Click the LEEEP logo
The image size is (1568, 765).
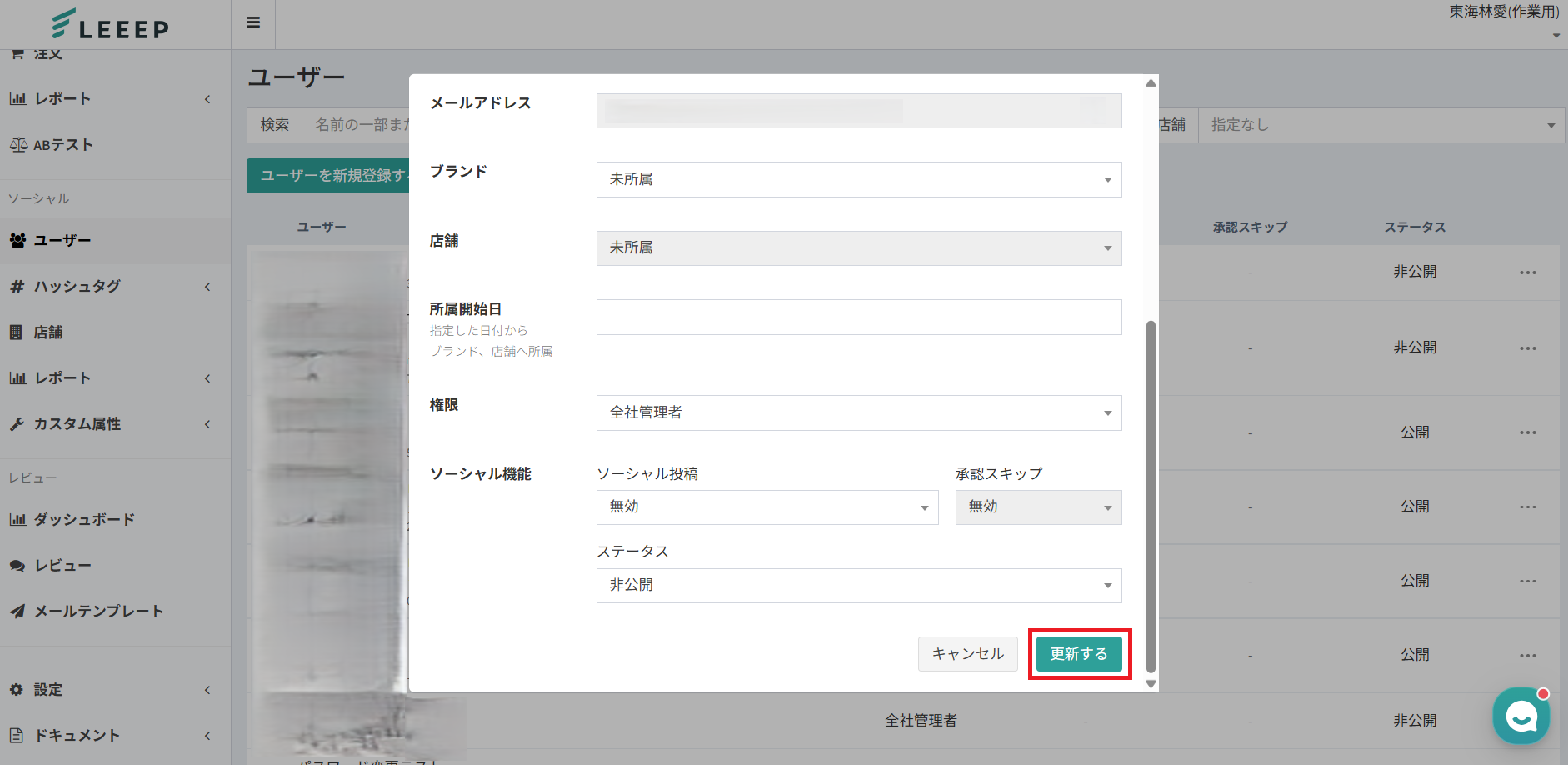[x=110, y=24]
